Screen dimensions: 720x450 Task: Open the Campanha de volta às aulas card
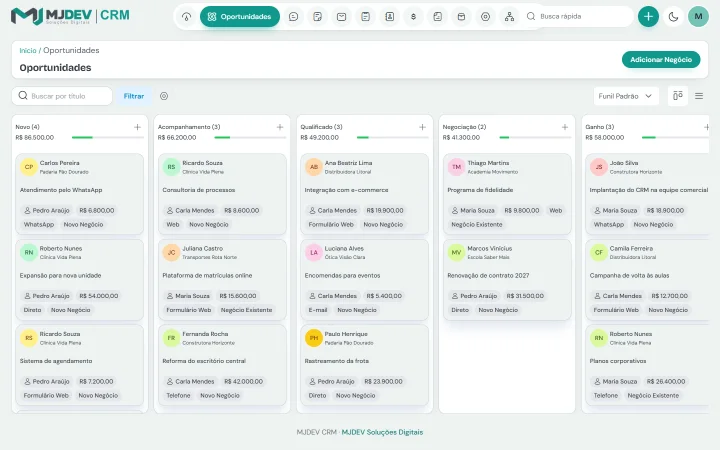point(647,280)
